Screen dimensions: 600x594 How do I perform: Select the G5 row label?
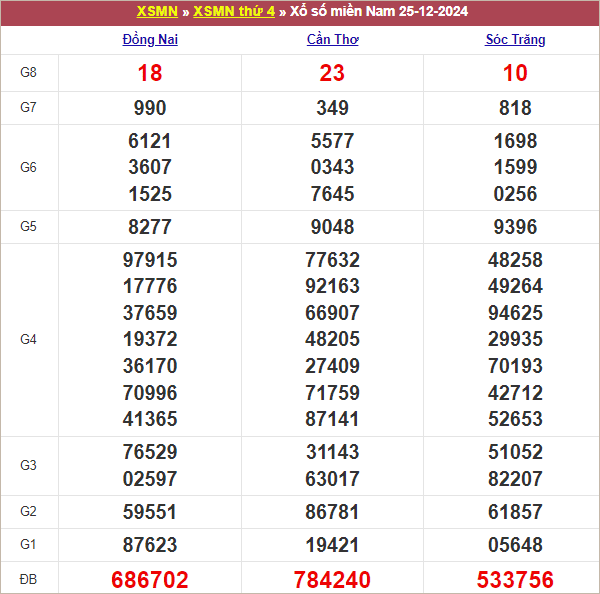(x=28, y=226)
